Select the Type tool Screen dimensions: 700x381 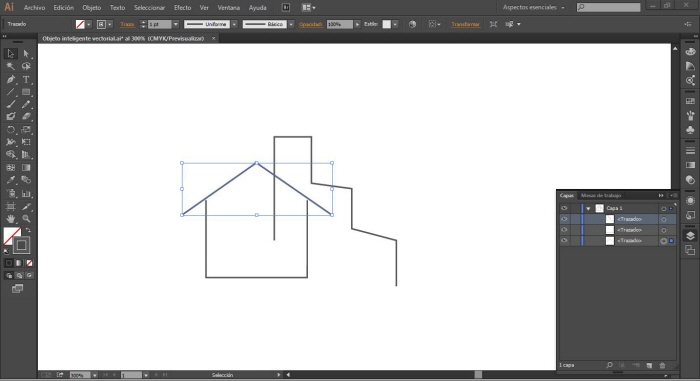[x=26, y=80]
